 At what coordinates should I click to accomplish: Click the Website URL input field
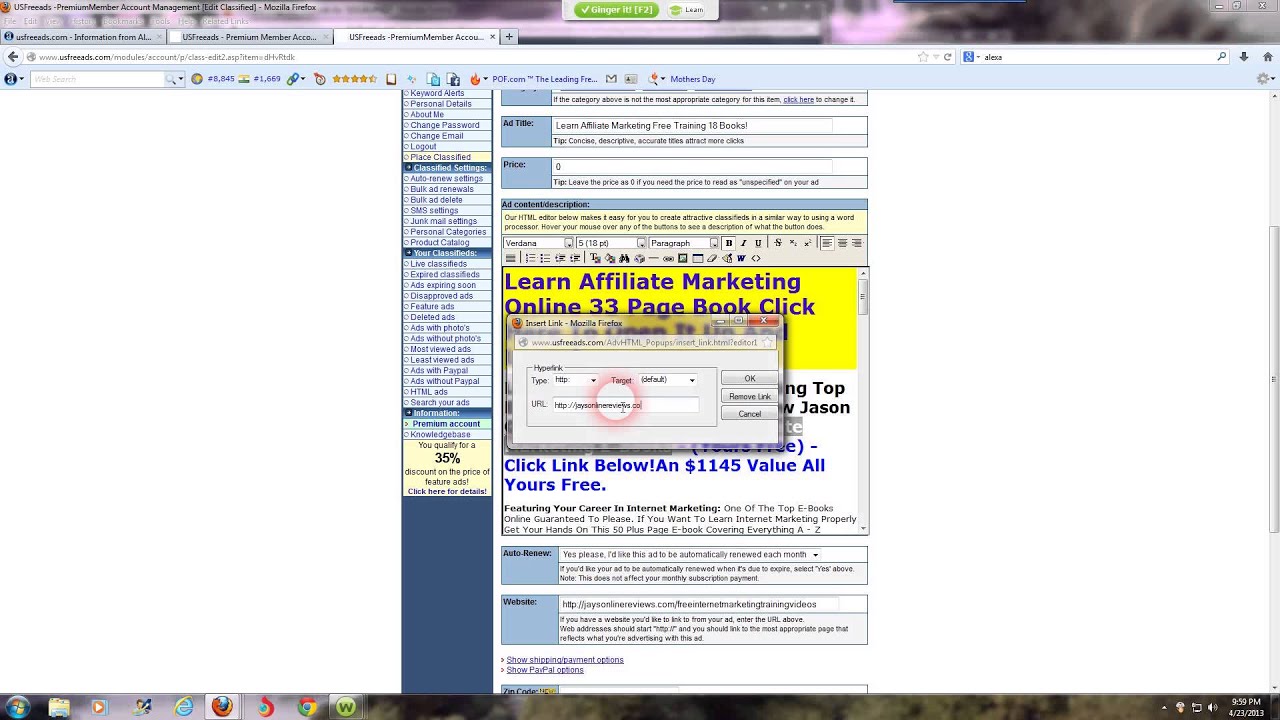point(697,604)
